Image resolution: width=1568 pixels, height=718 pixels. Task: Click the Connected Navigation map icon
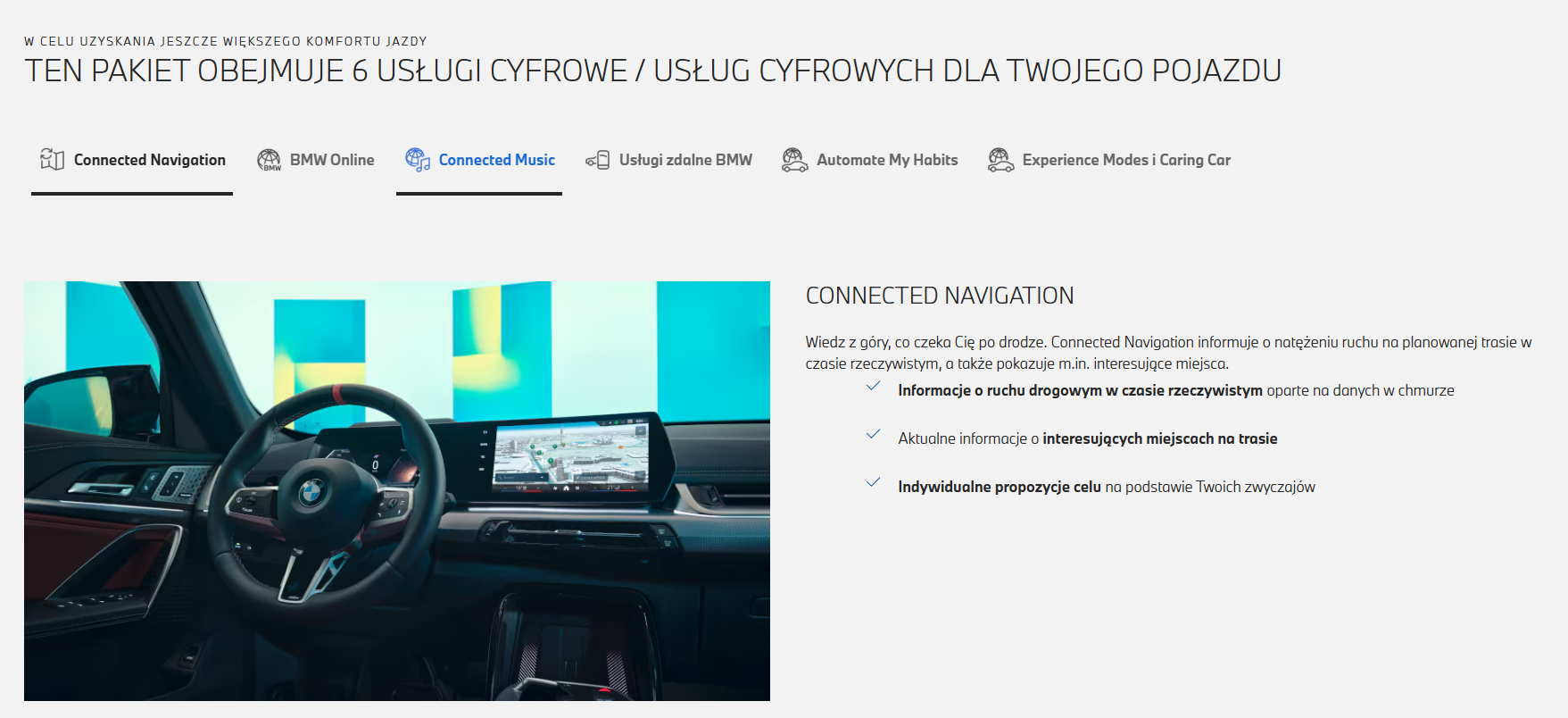click(x=52, y=159)
